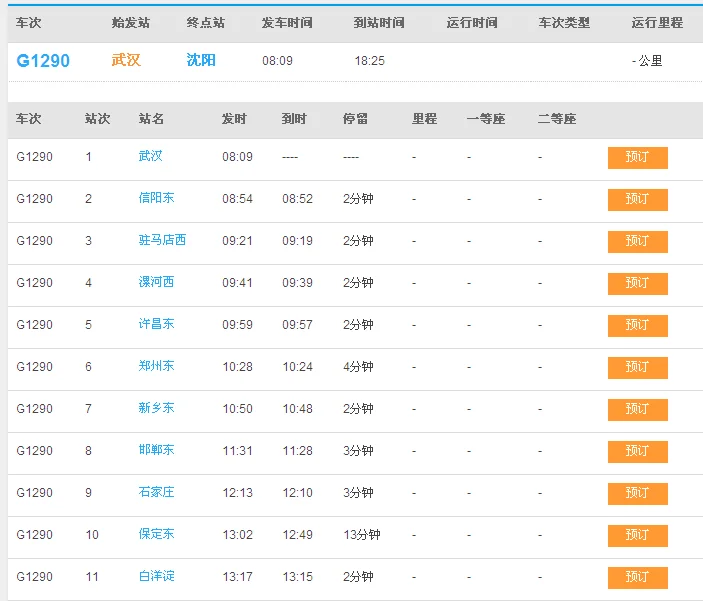
Task: Book ticket for 信阳东 station row
Action: pos(637,199)
